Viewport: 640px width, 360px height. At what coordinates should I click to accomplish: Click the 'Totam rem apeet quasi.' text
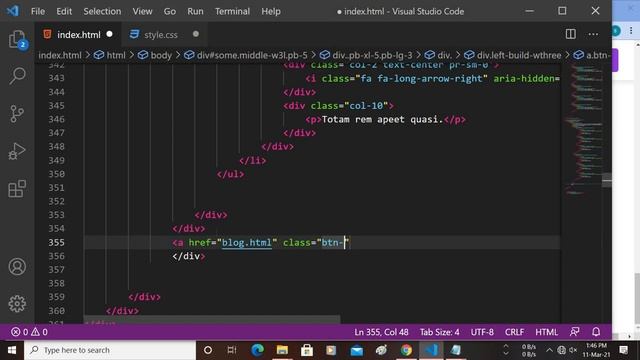tap(382, 119)
